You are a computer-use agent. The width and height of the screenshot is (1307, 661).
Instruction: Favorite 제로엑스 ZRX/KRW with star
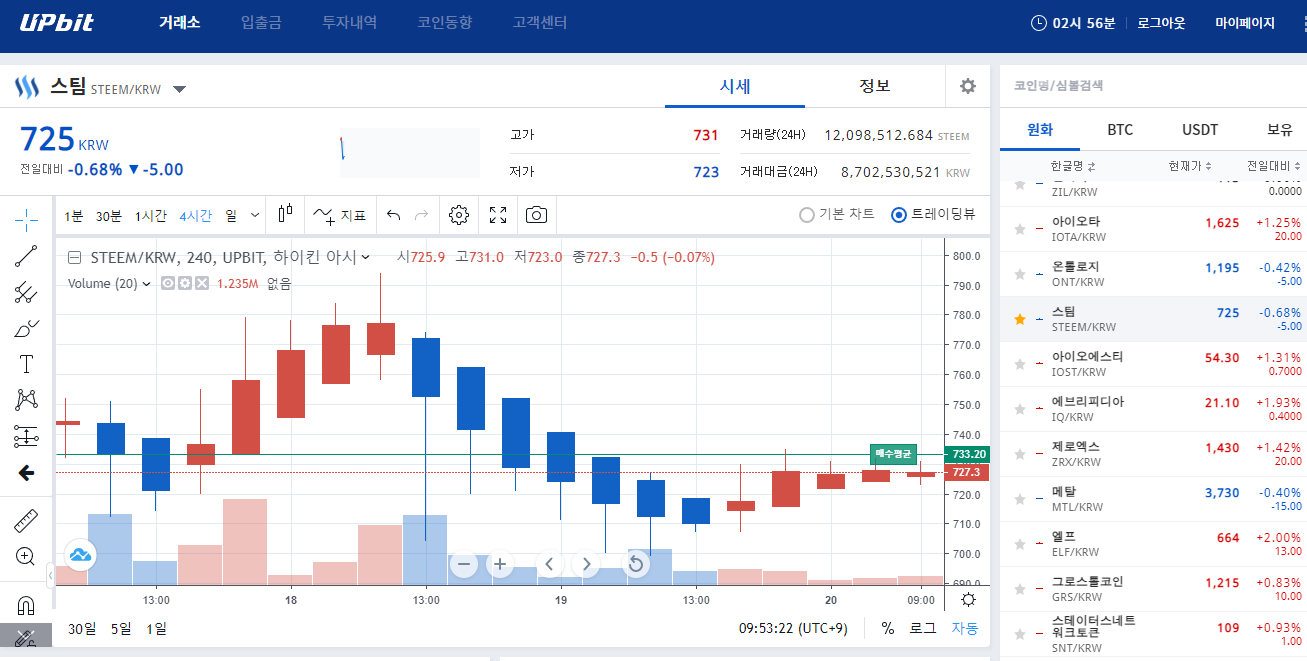[1020, 454]
